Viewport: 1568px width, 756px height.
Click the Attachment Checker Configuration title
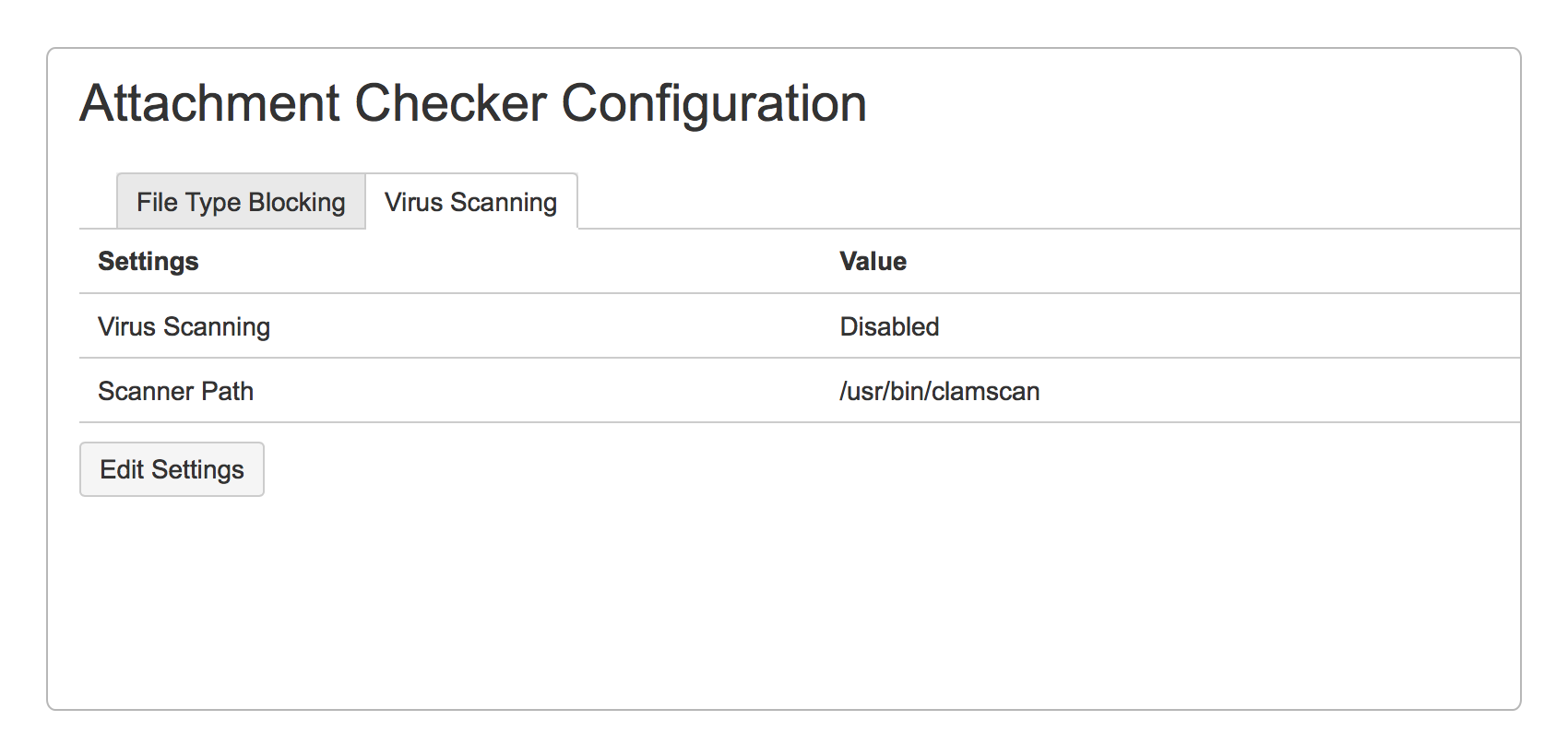tap(472, 102)
